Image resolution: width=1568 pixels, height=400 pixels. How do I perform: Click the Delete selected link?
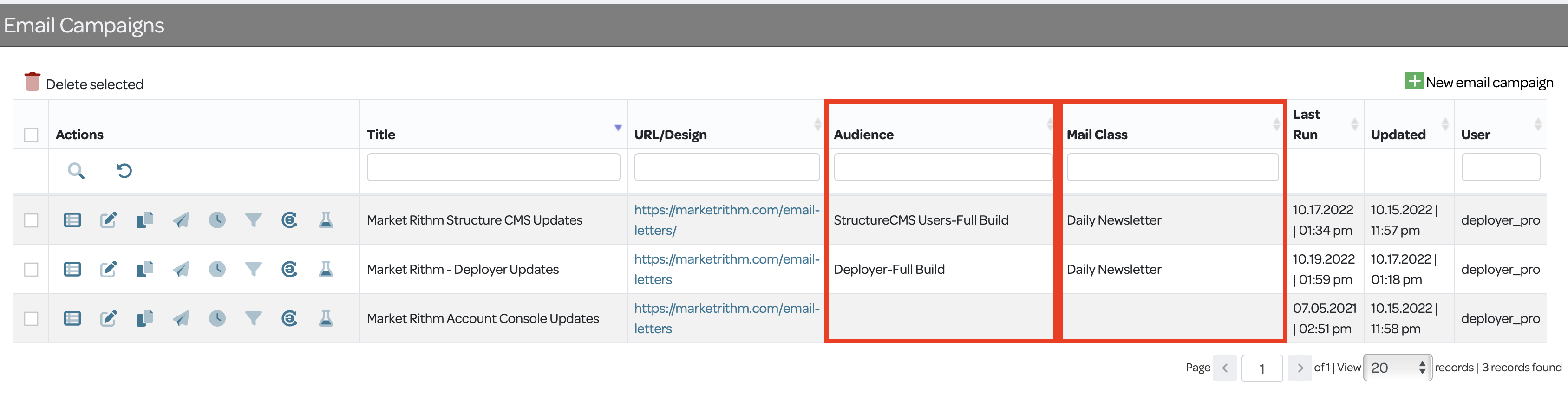(94, 84)
